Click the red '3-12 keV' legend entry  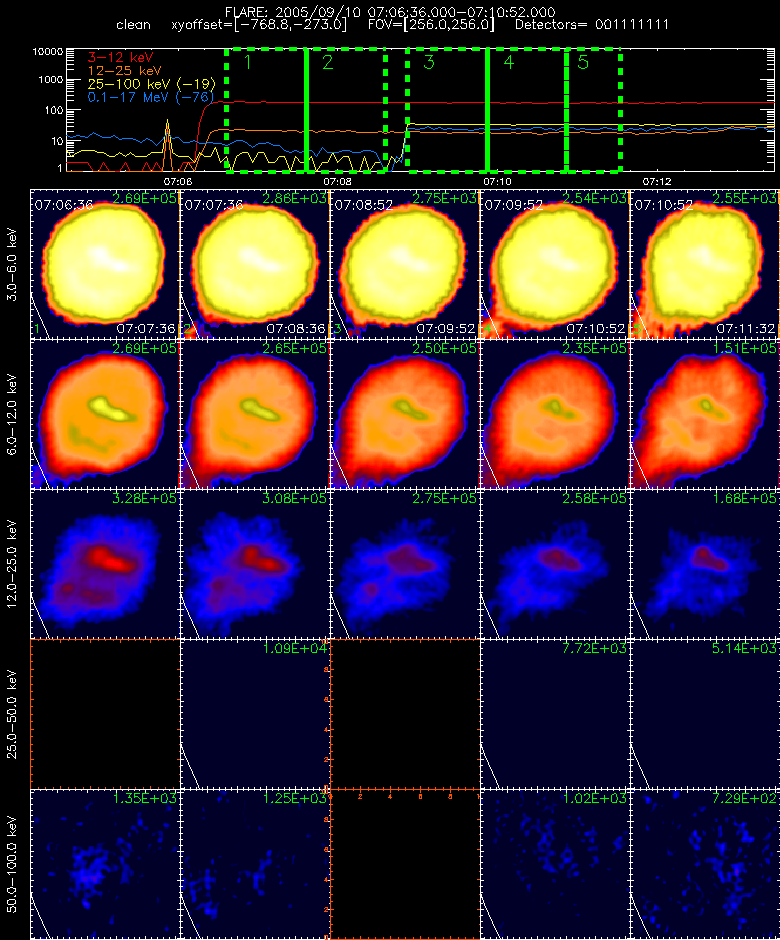[x=121, y=58]
